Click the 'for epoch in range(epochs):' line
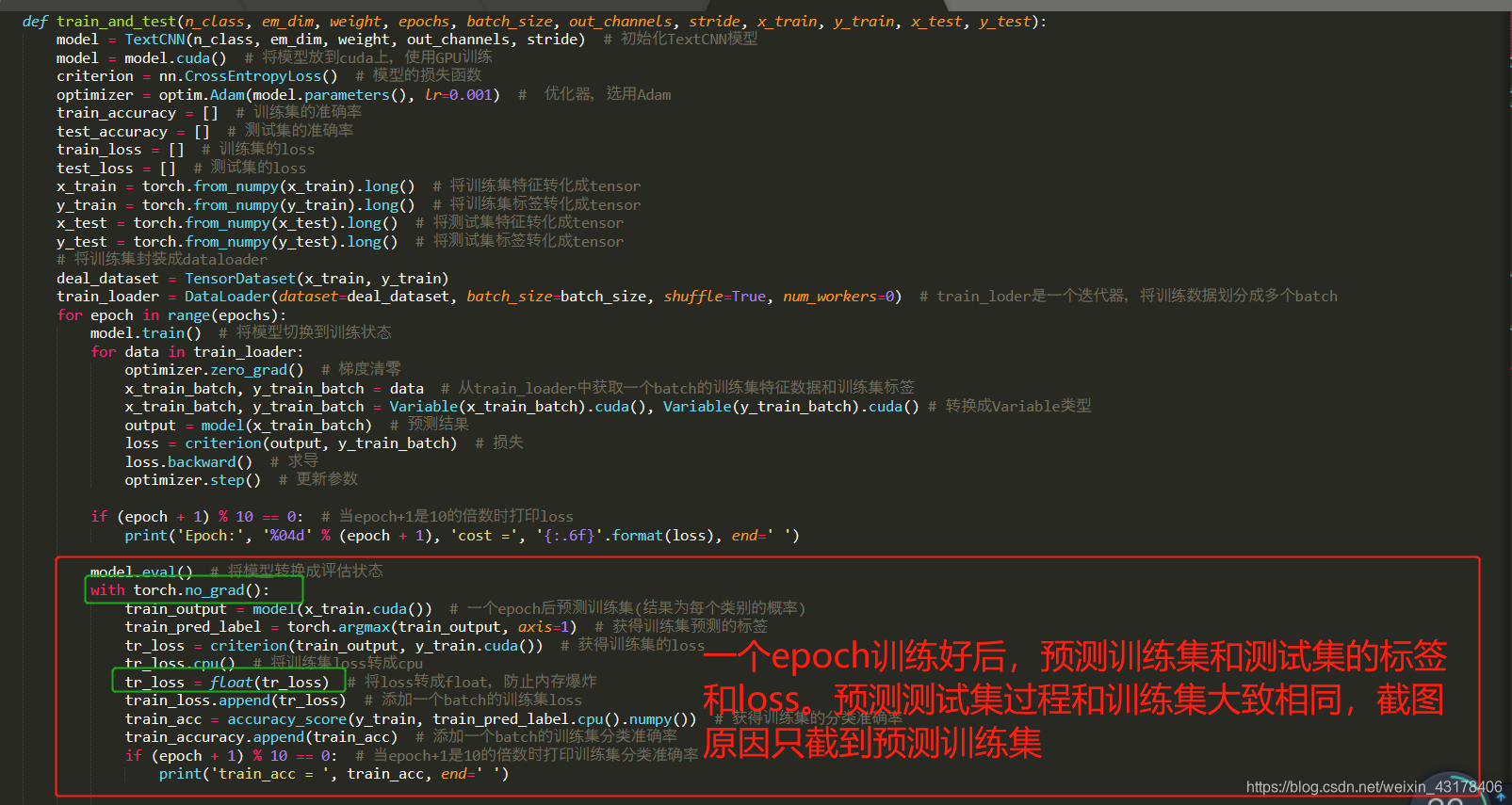 (171, 315)
